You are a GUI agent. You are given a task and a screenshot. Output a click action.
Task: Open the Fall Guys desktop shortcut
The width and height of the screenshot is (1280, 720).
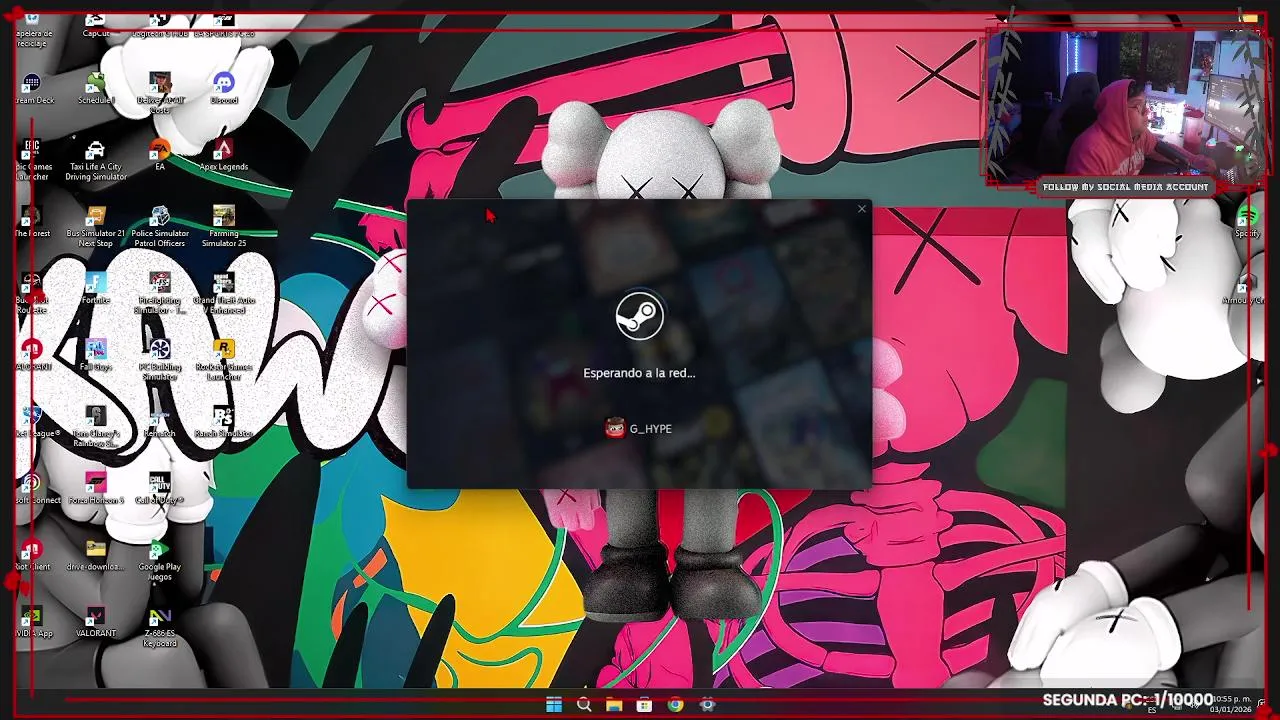(96, 356)
